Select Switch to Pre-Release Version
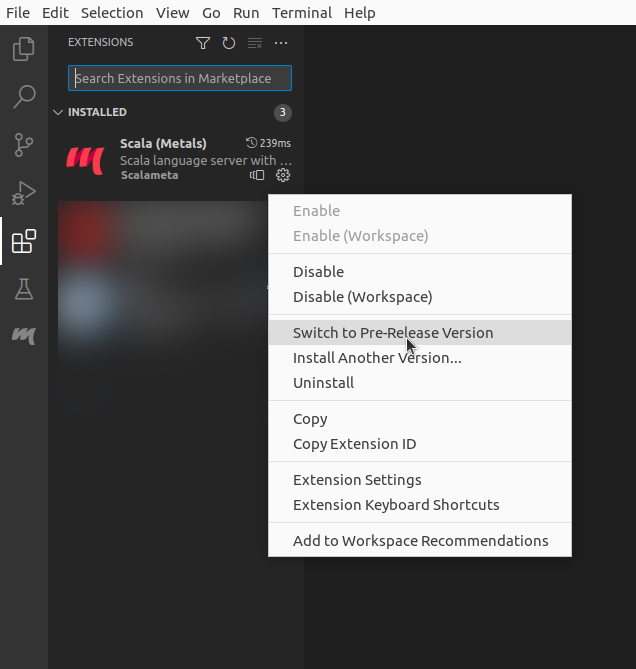Image resolution: width=636 pixels, height=669 pixels. click(x=392, y=333)
